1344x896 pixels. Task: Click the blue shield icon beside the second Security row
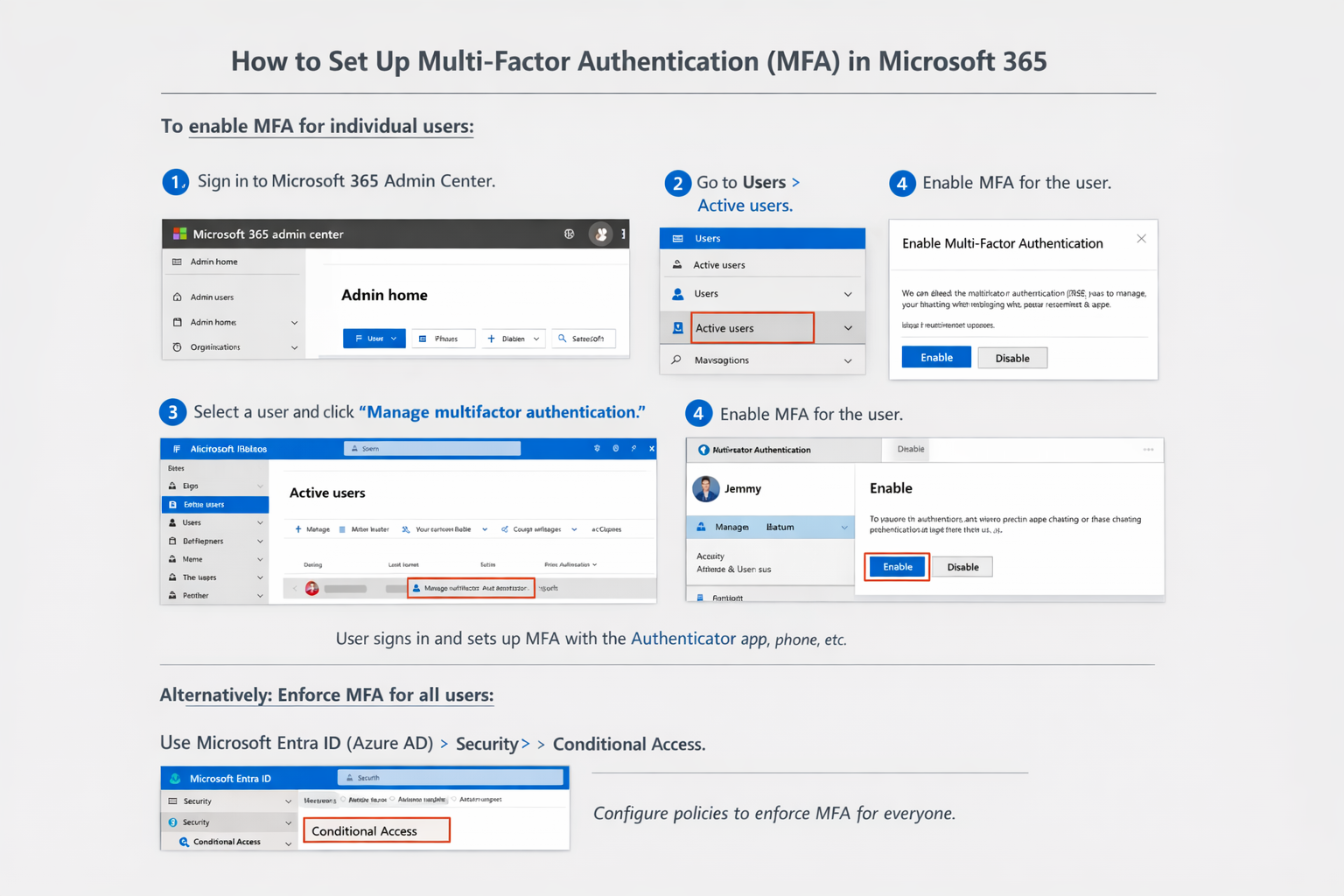click(172, 822)
